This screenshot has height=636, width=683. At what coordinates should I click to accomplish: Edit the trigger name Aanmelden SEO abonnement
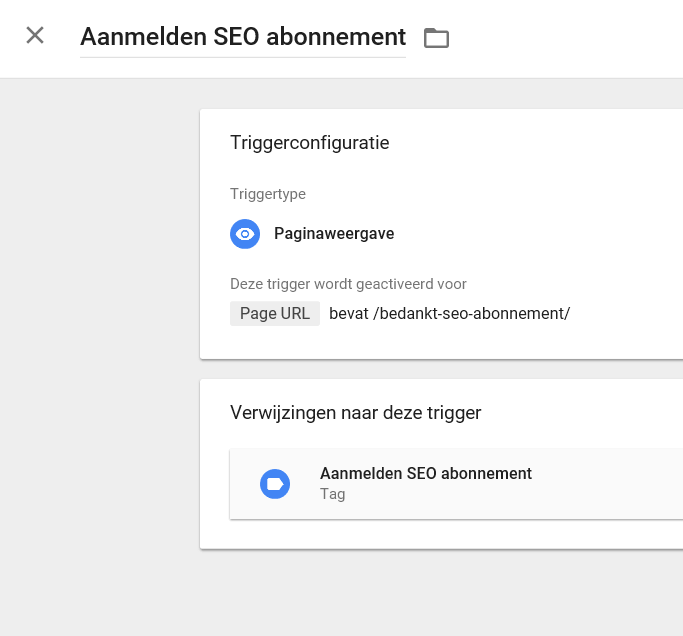(x=243, y=37)
